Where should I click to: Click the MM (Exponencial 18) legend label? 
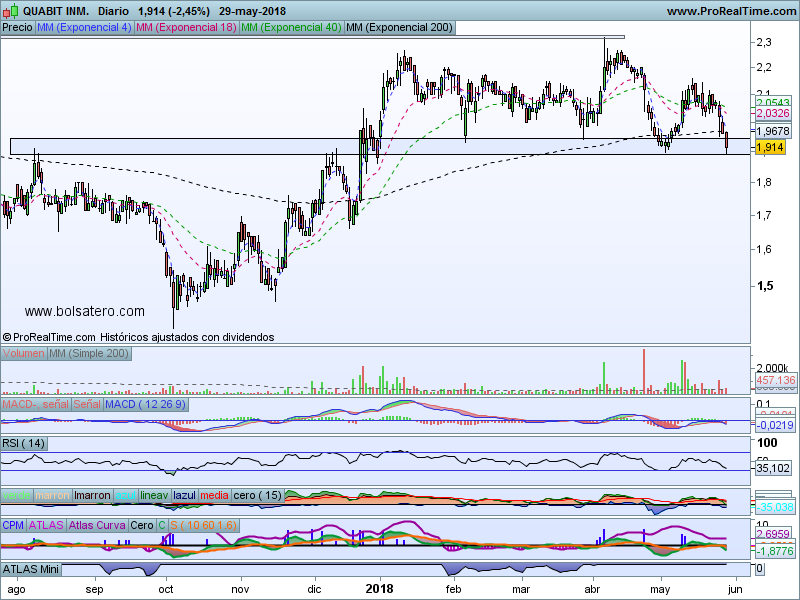185,28
